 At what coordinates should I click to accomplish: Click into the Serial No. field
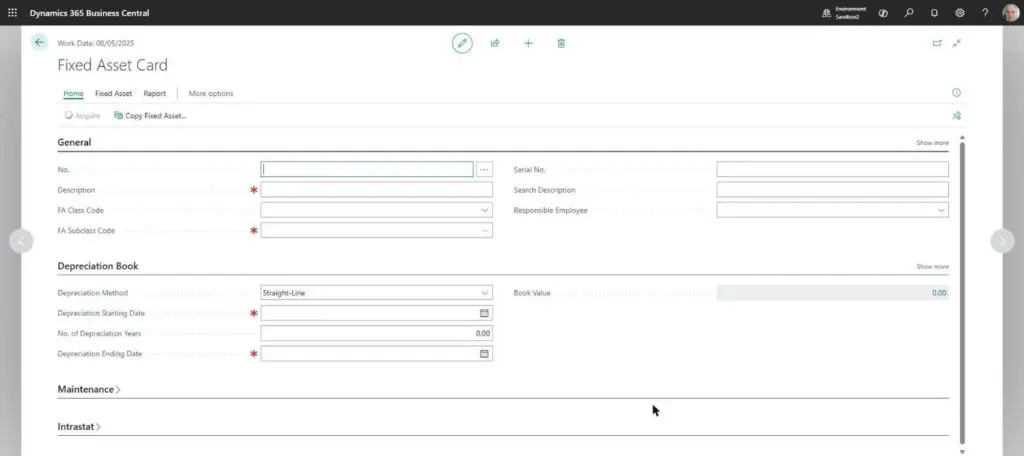pos(833,169)
